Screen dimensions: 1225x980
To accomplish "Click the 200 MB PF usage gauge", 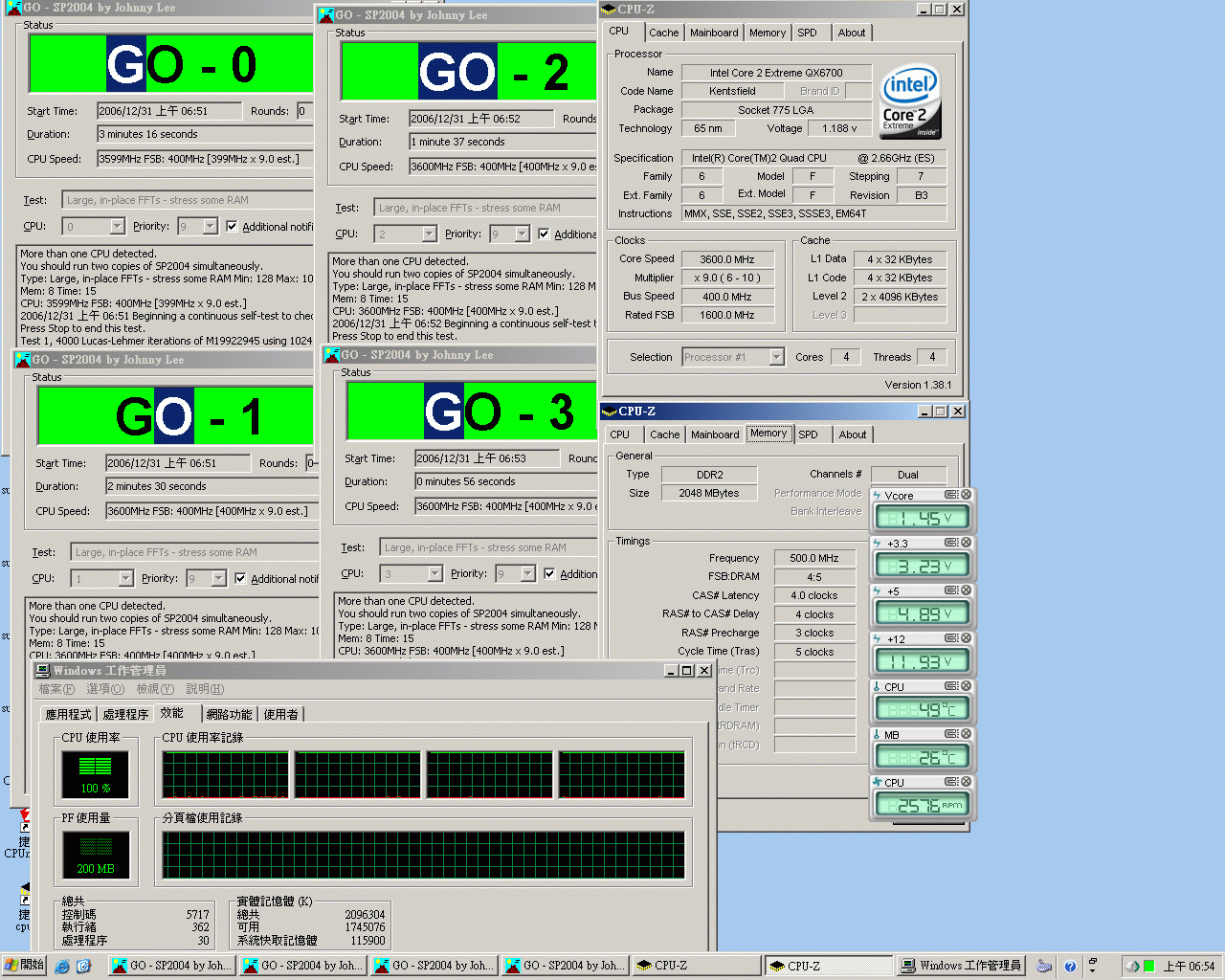I will point(96,856).
